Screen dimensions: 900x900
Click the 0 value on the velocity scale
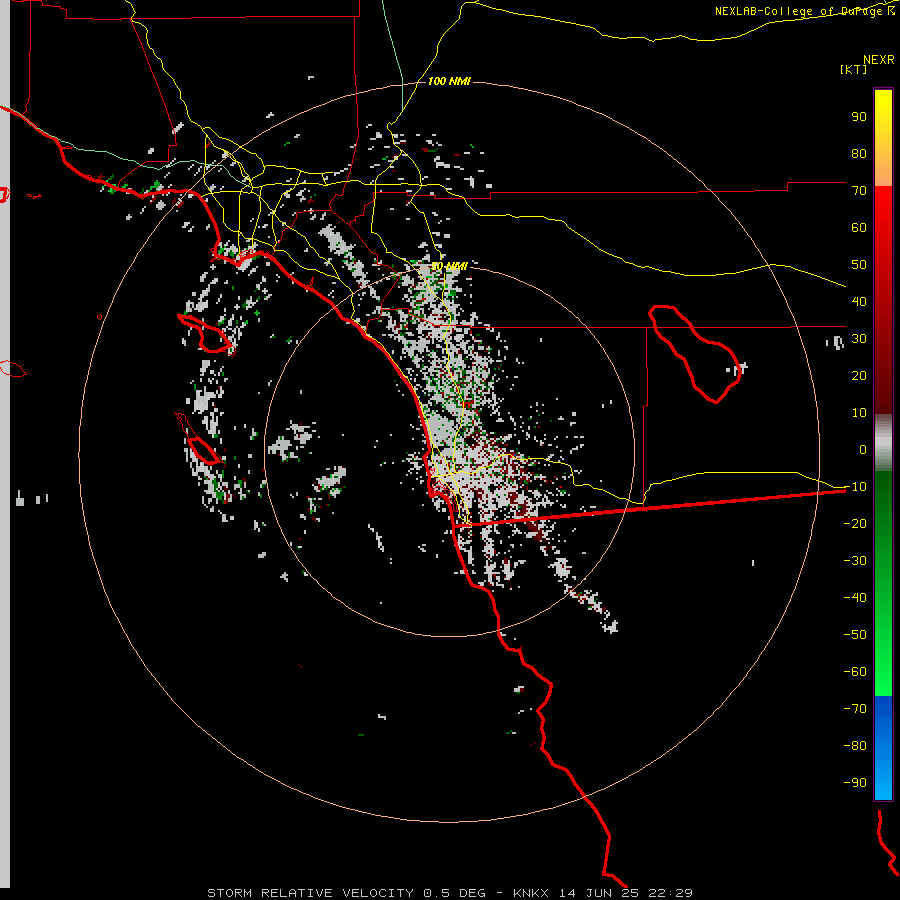click(x=863, y=449)
